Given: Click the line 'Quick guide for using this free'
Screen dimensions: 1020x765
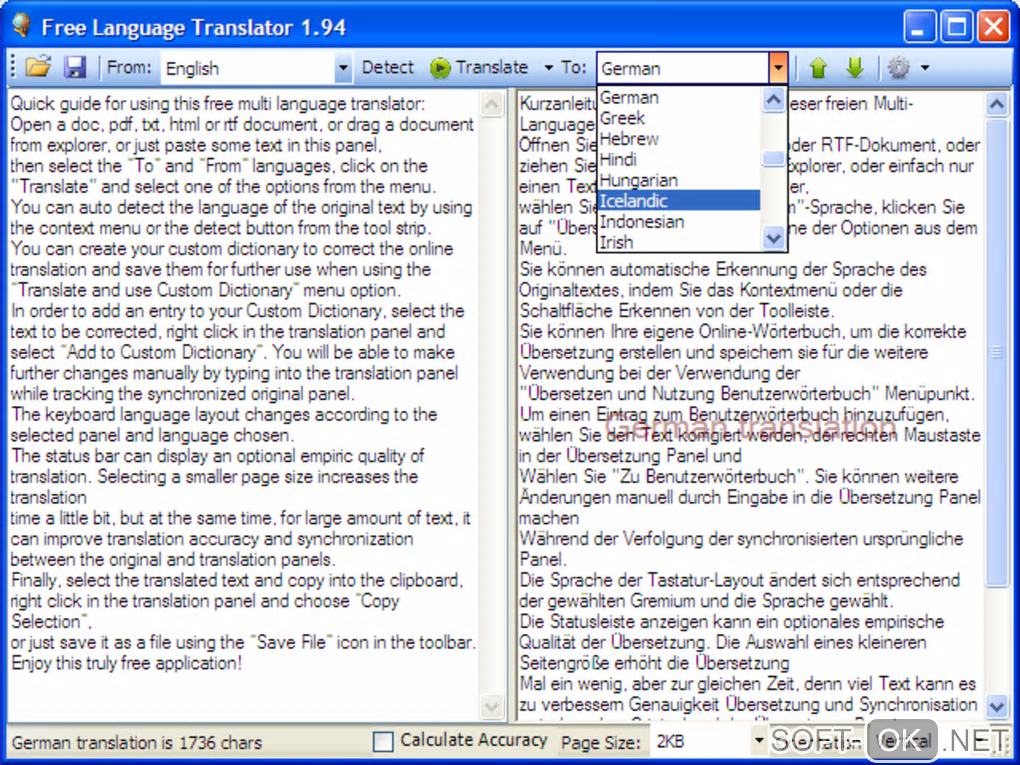Looking at the screenshot, I should (x=218, y=103).
